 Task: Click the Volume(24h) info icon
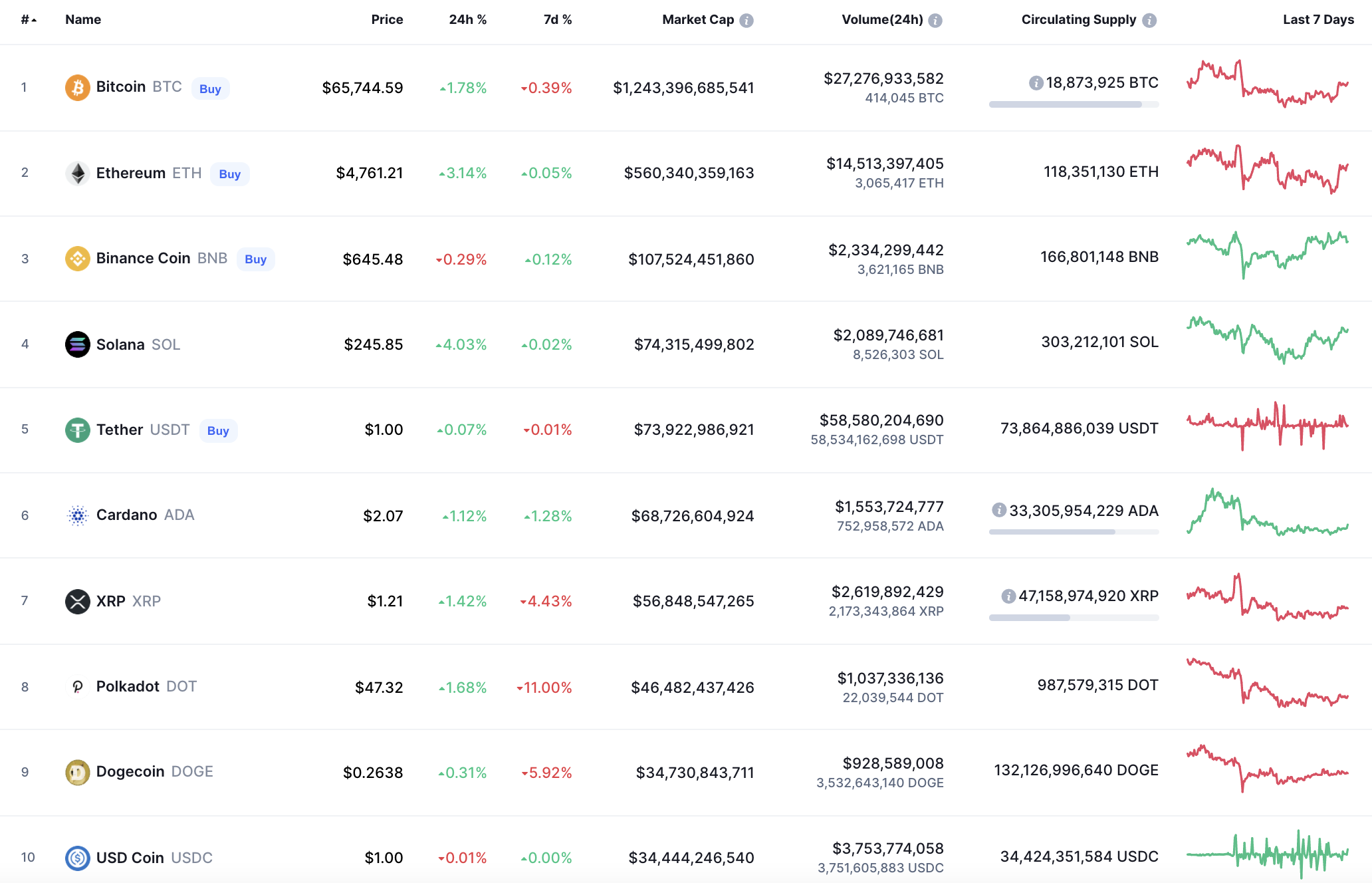tap(935, 21)
